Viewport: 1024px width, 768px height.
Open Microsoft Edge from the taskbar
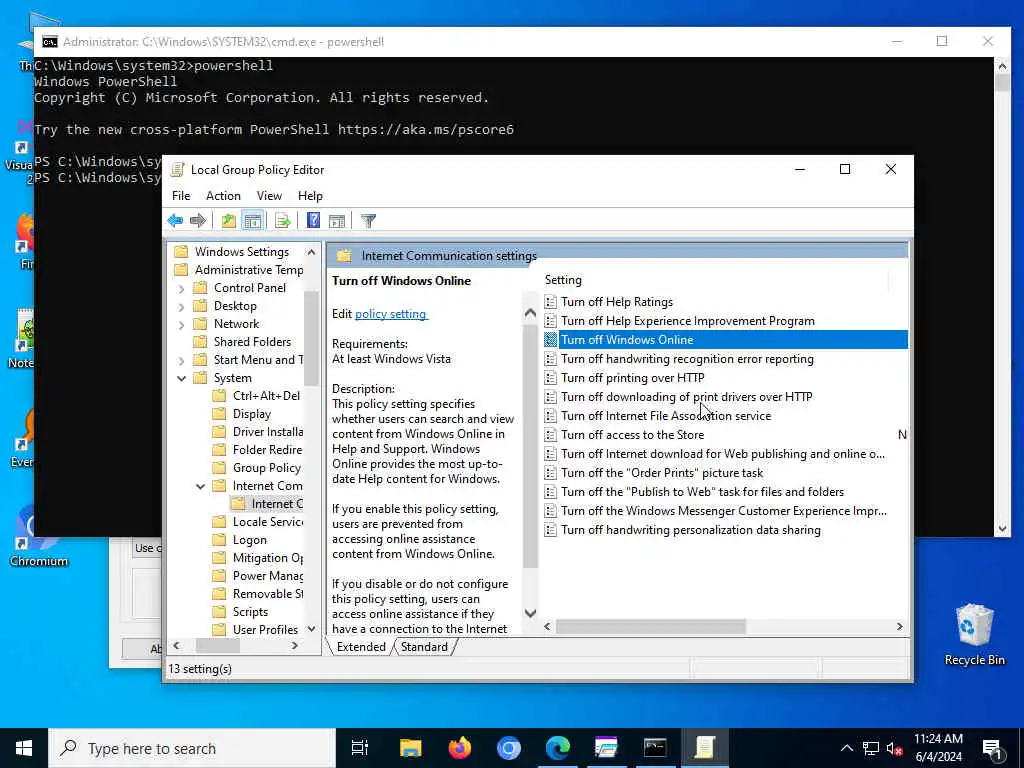pos(558,748)
